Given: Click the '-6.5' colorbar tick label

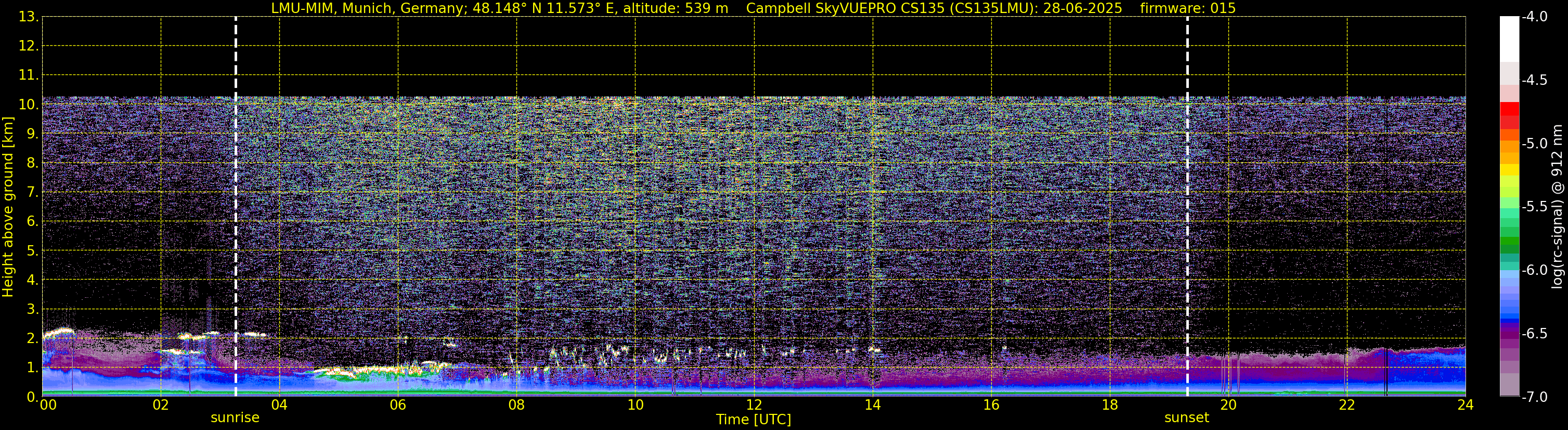Looking at the screenshot, I should click(1534, 334).
